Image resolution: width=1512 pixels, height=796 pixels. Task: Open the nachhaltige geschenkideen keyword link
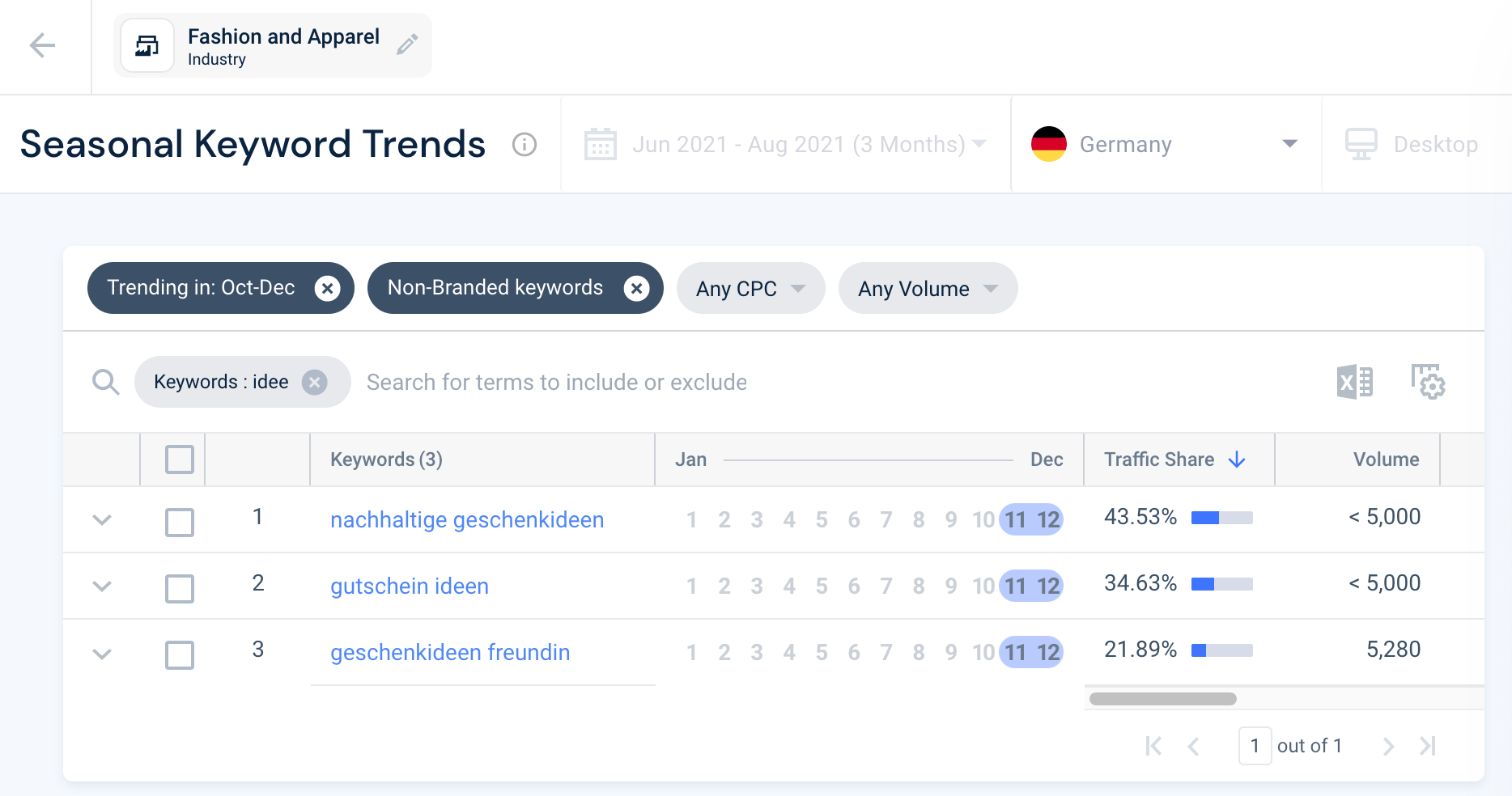pyautogui.click(x=467, y=520)
